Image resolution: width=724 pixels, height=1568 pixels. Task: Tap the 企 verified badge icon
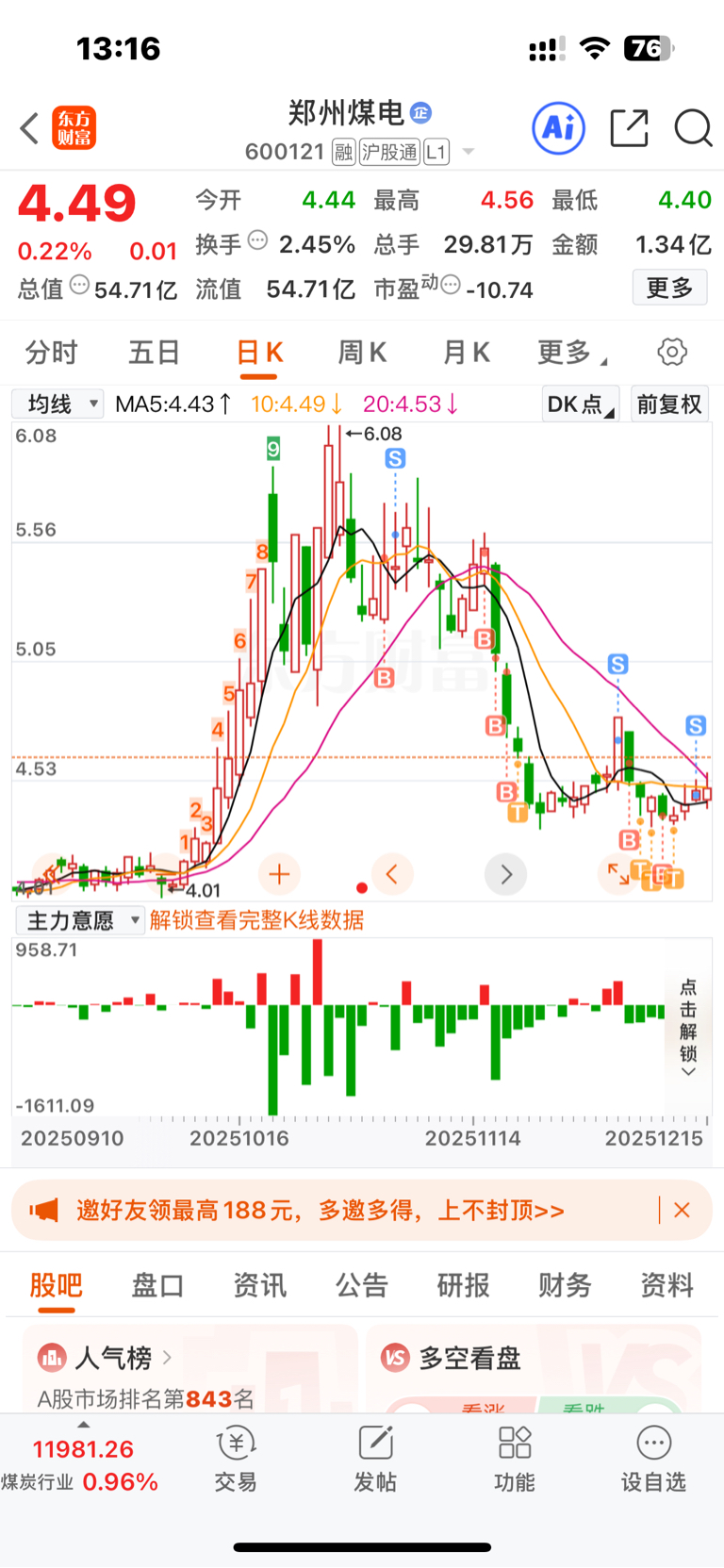tap(420, 113)
